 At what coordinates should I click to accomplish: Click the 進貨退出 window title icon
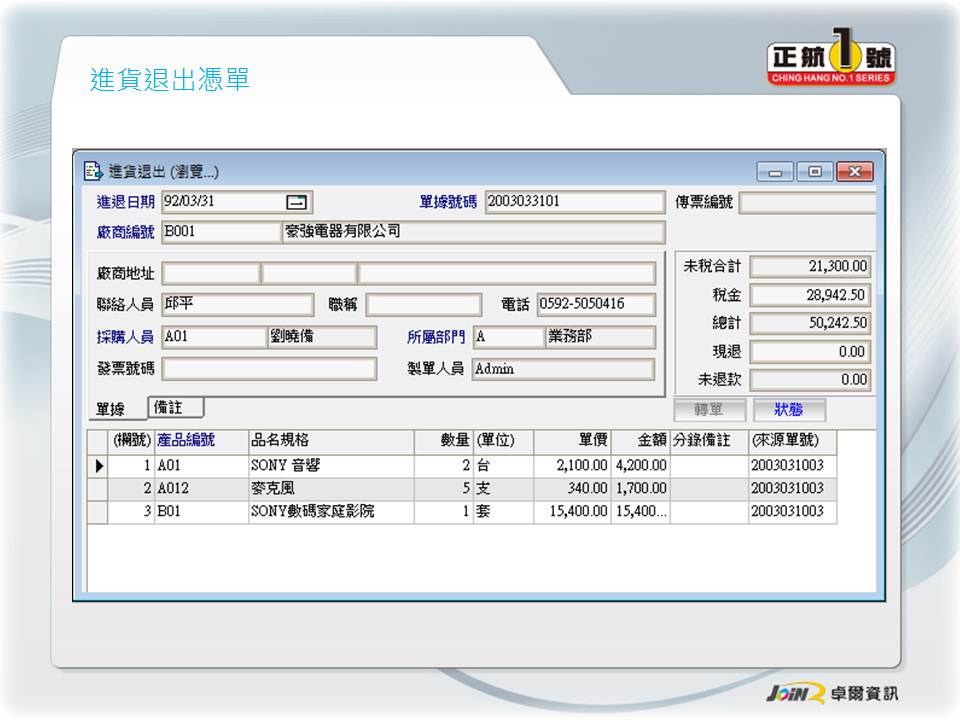click(93, 171)
